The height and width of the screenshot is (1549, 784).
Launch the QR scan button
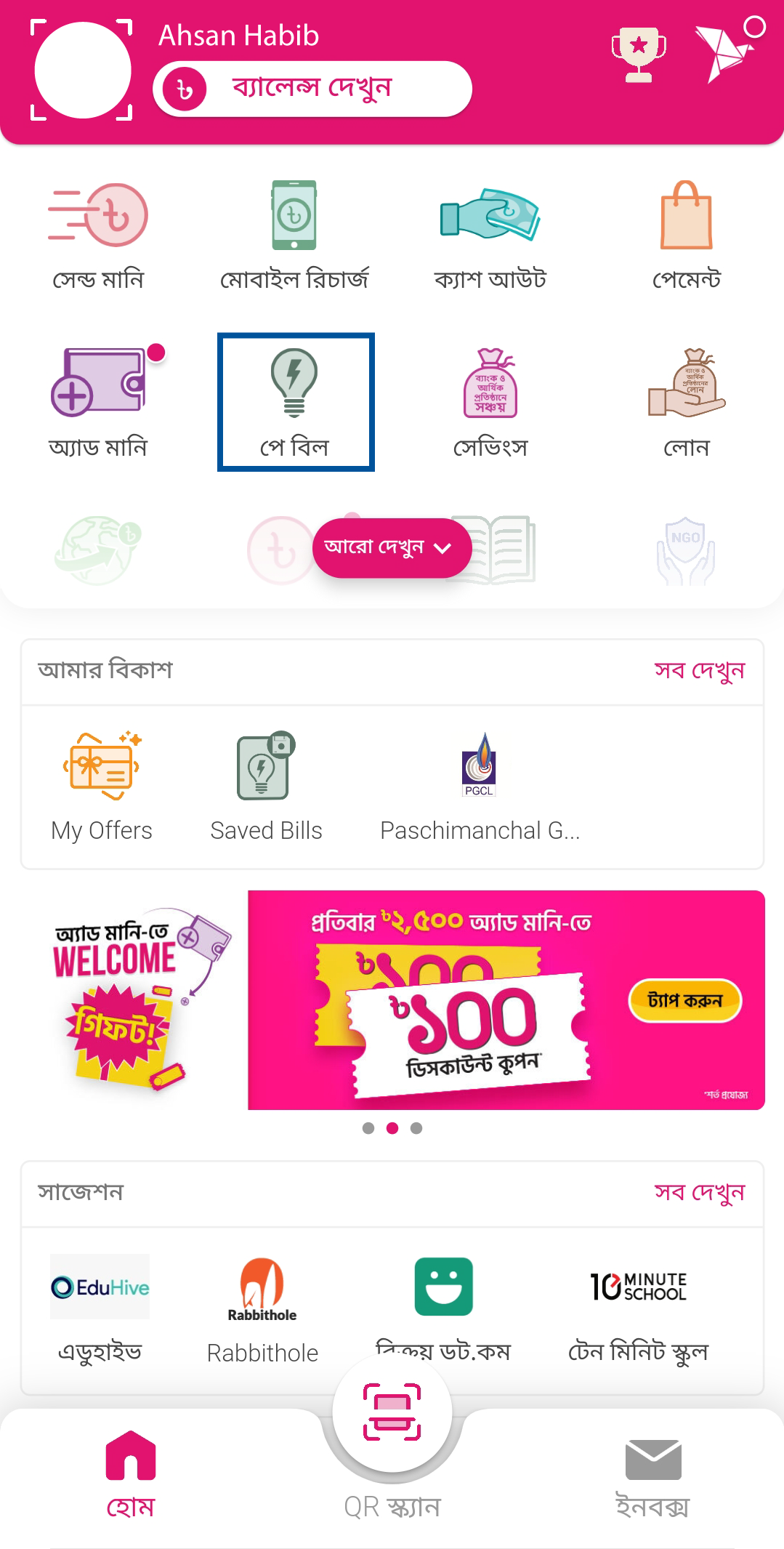pos(392,1411)
